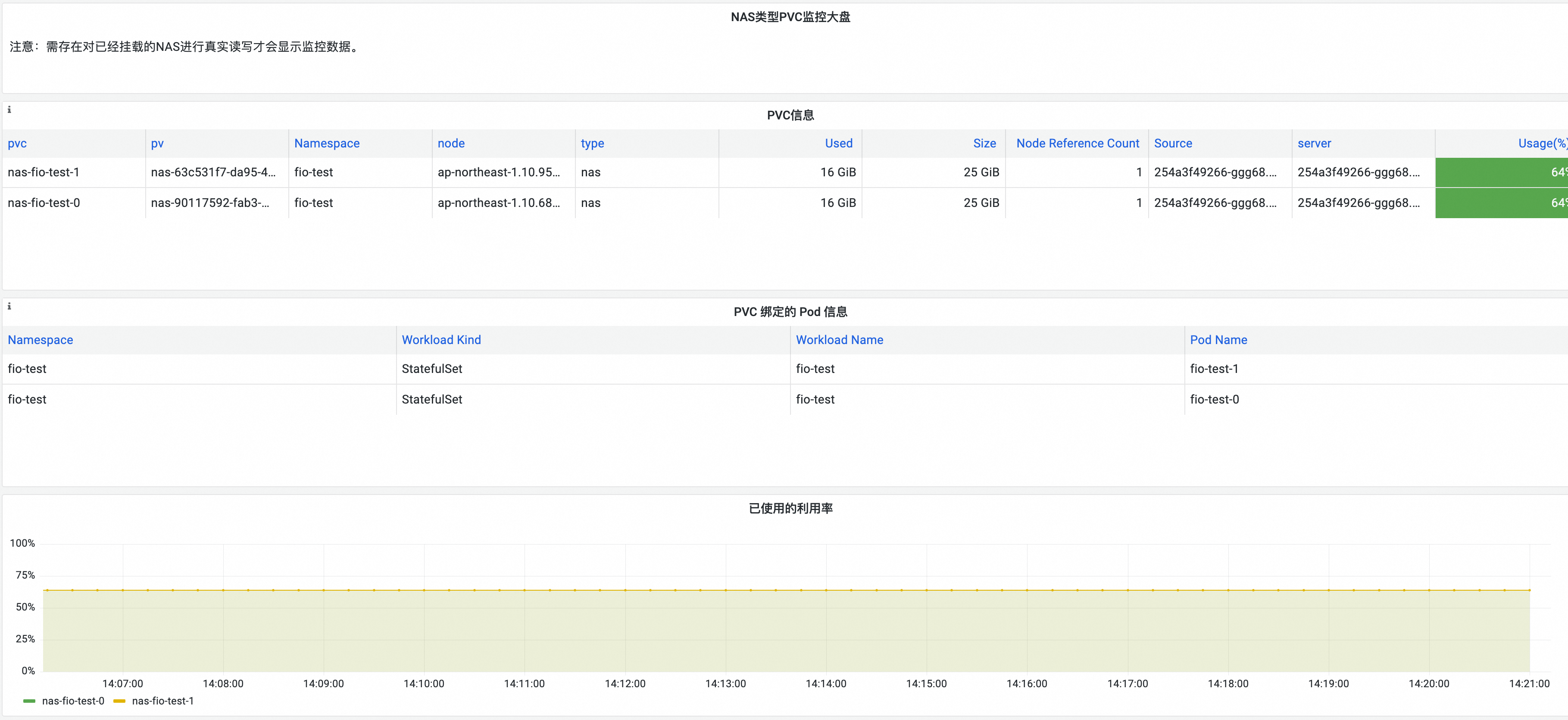This screenshot has width=1568, height=720.
Task: Open the 已使用的利用率 panel title menu
Action: [x=790, y=509]
